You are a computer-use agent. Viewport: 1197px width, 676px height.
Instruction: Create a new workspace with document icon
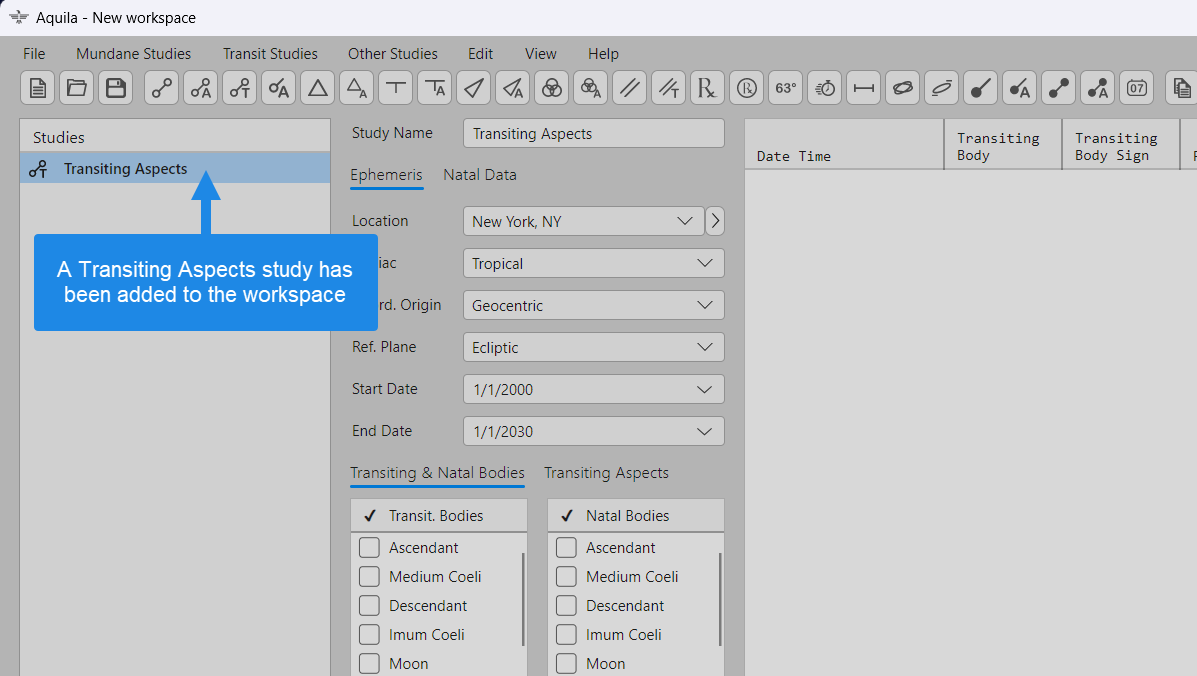pyautogui.click(x=37, y=88)
